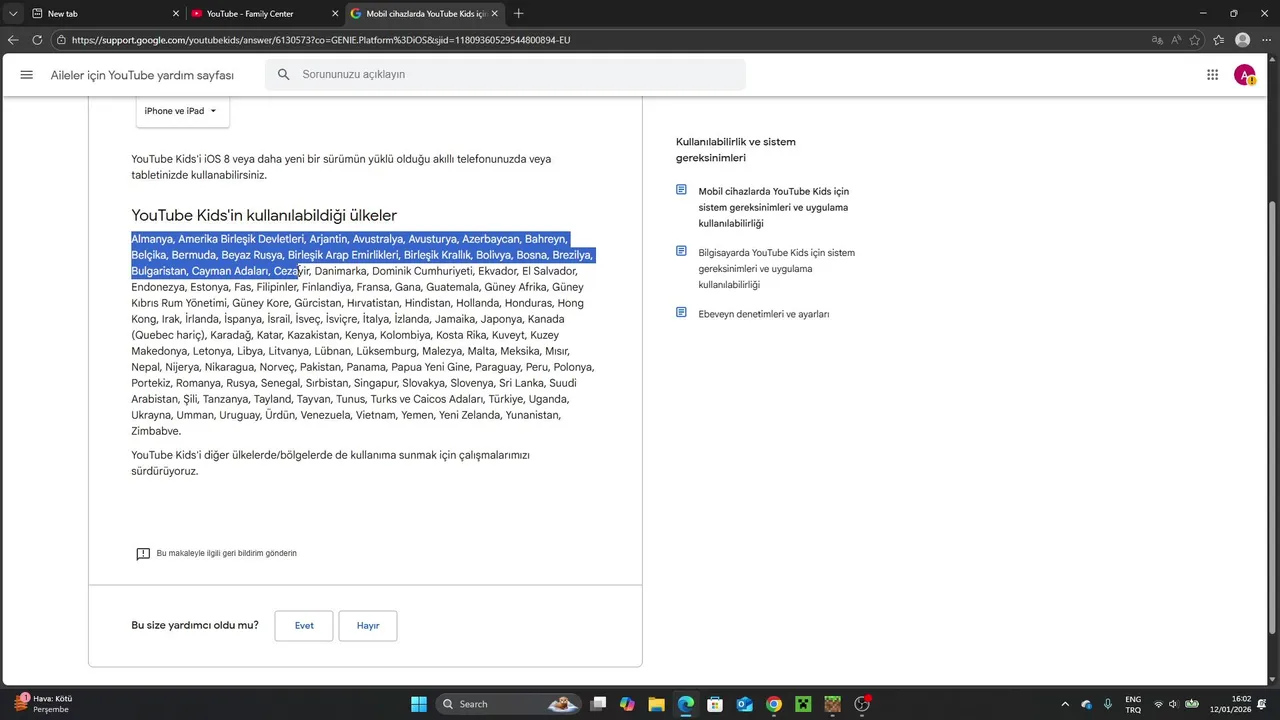Viewport: 1280px width, 720px height.
Task: Click article icon beside Bilgisayarda link
Action: 681,252
